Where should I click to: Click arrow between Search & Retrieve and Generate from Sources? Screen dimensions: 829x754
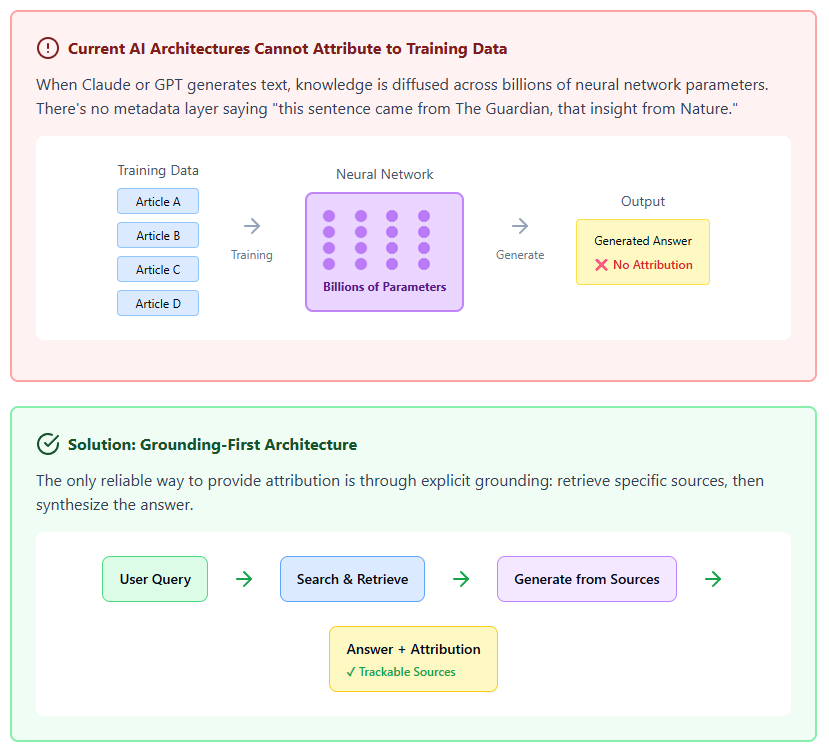pyautogui.click(x=461, y=579)
